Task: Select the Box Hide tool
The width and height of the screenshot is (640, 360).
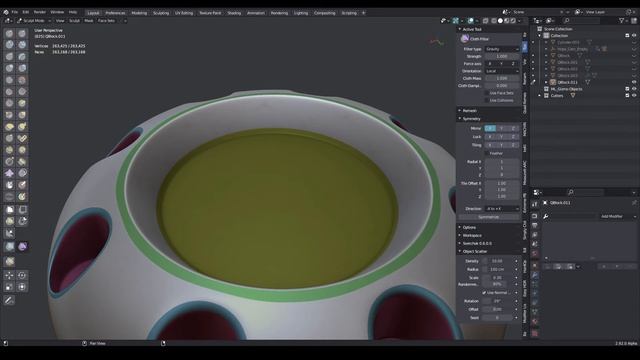Action: click(22, 209)
